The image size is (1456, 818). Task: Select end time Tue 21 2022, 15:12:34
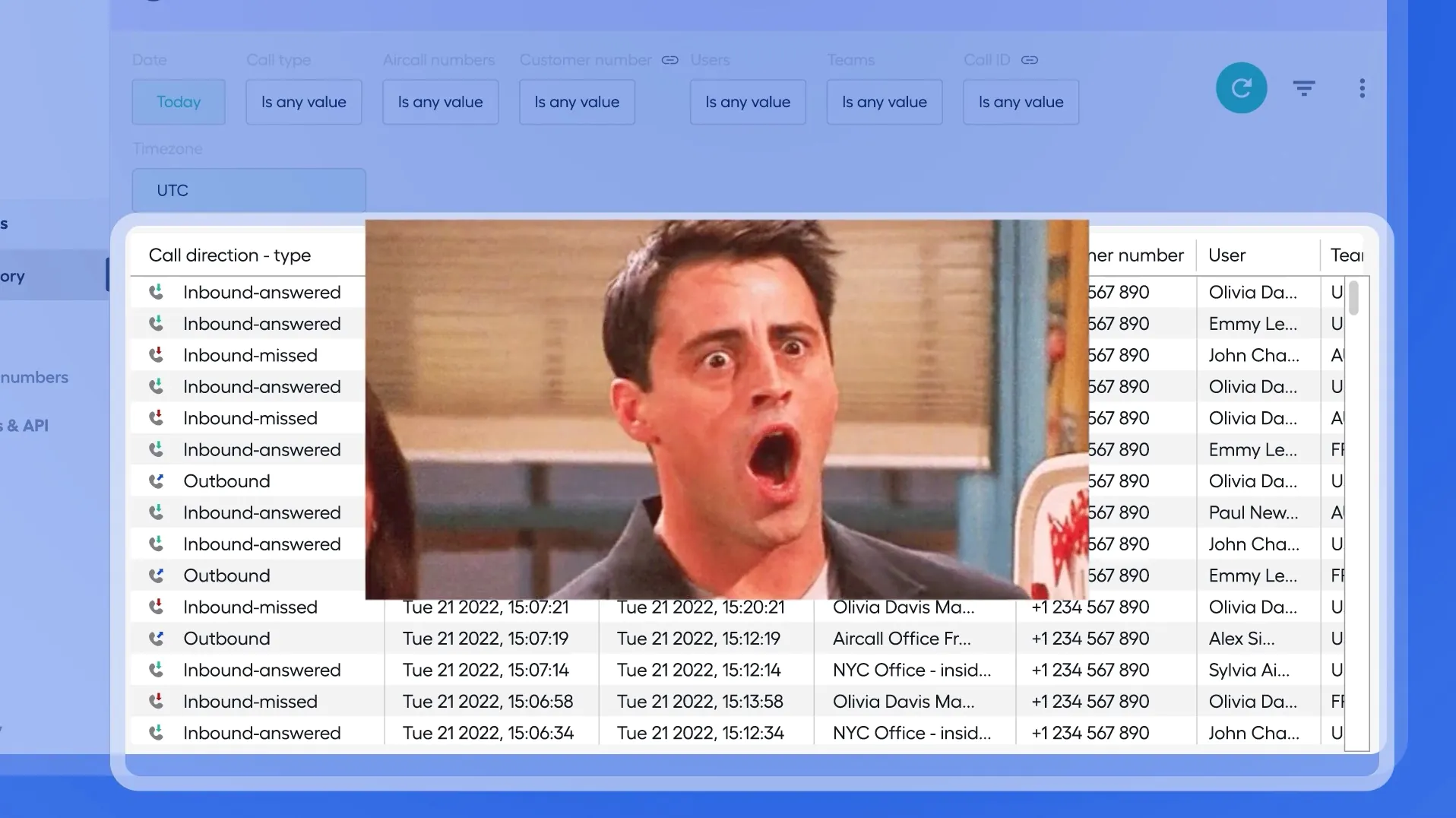click(701, 733)
